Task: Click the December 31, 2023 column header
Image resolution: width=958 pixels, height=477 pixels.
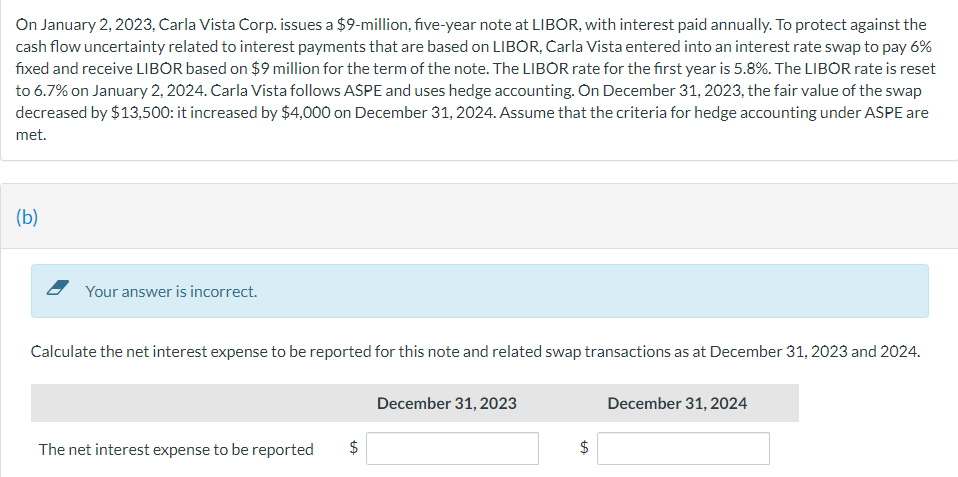Action: [447, 403]
